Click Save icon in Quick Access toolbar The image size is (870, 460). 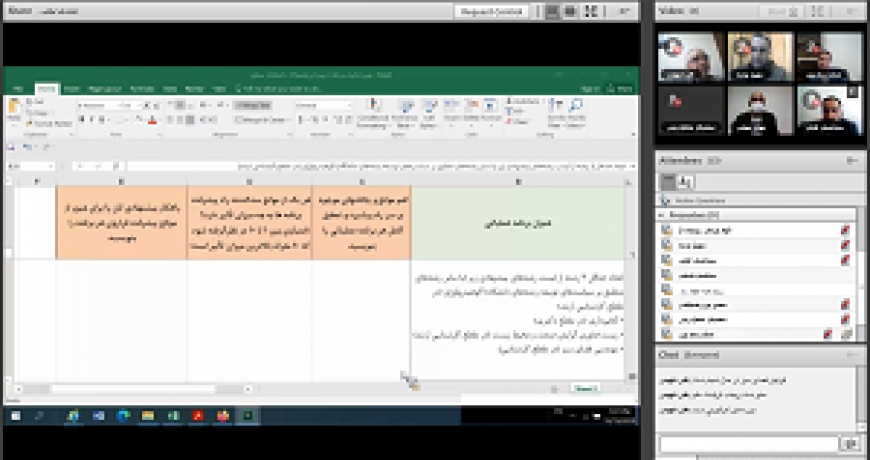tap(11, 146)
